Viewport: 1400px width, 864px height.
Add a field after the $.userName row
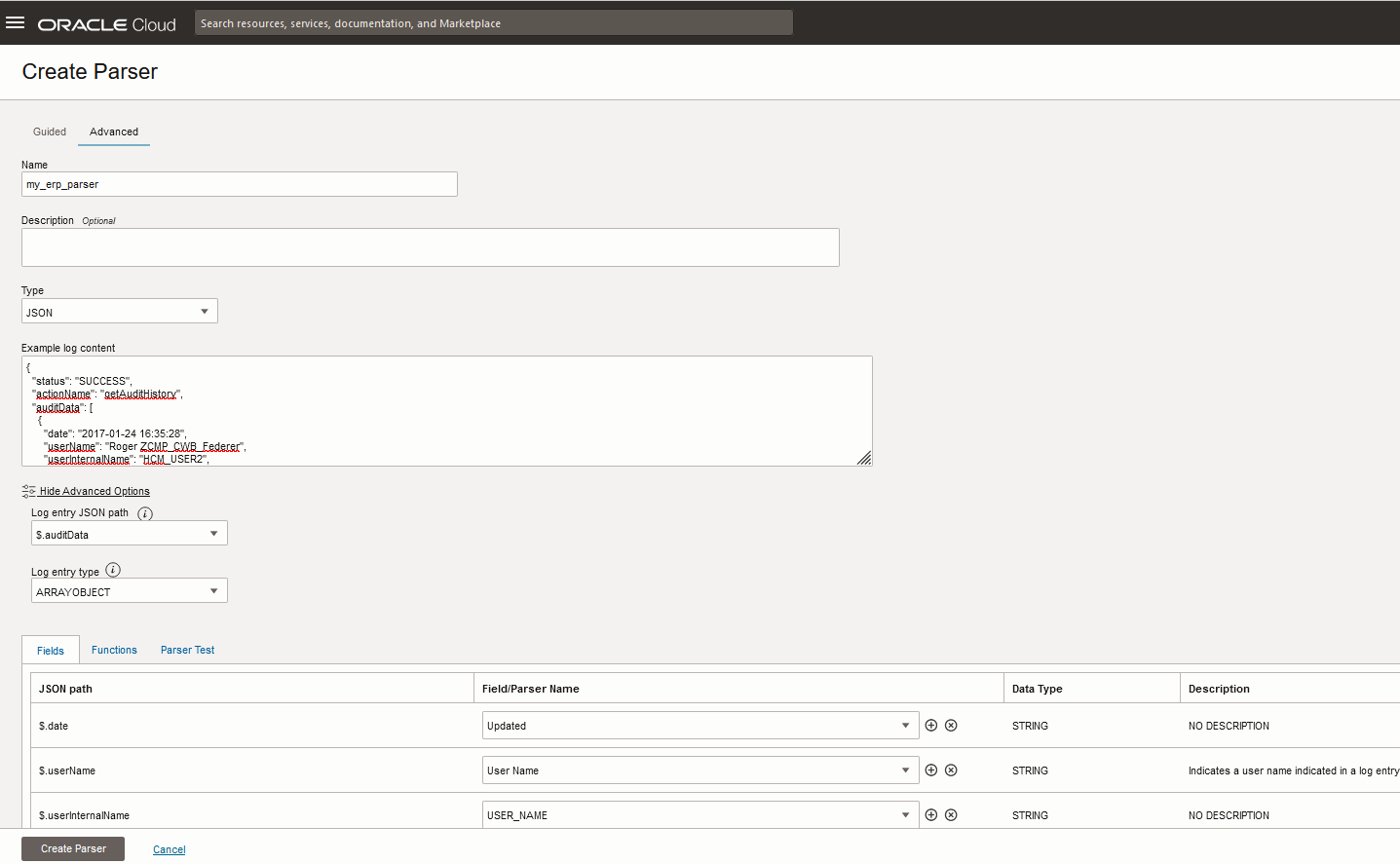point(930,770)
